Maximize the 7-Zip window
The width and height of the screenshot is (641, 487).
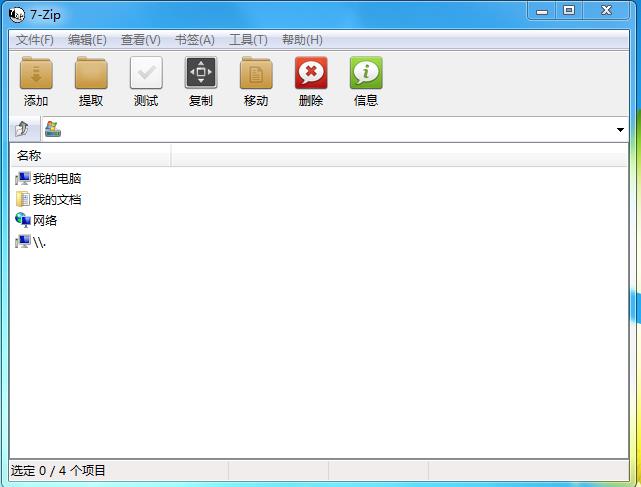[x=569, y=11]
